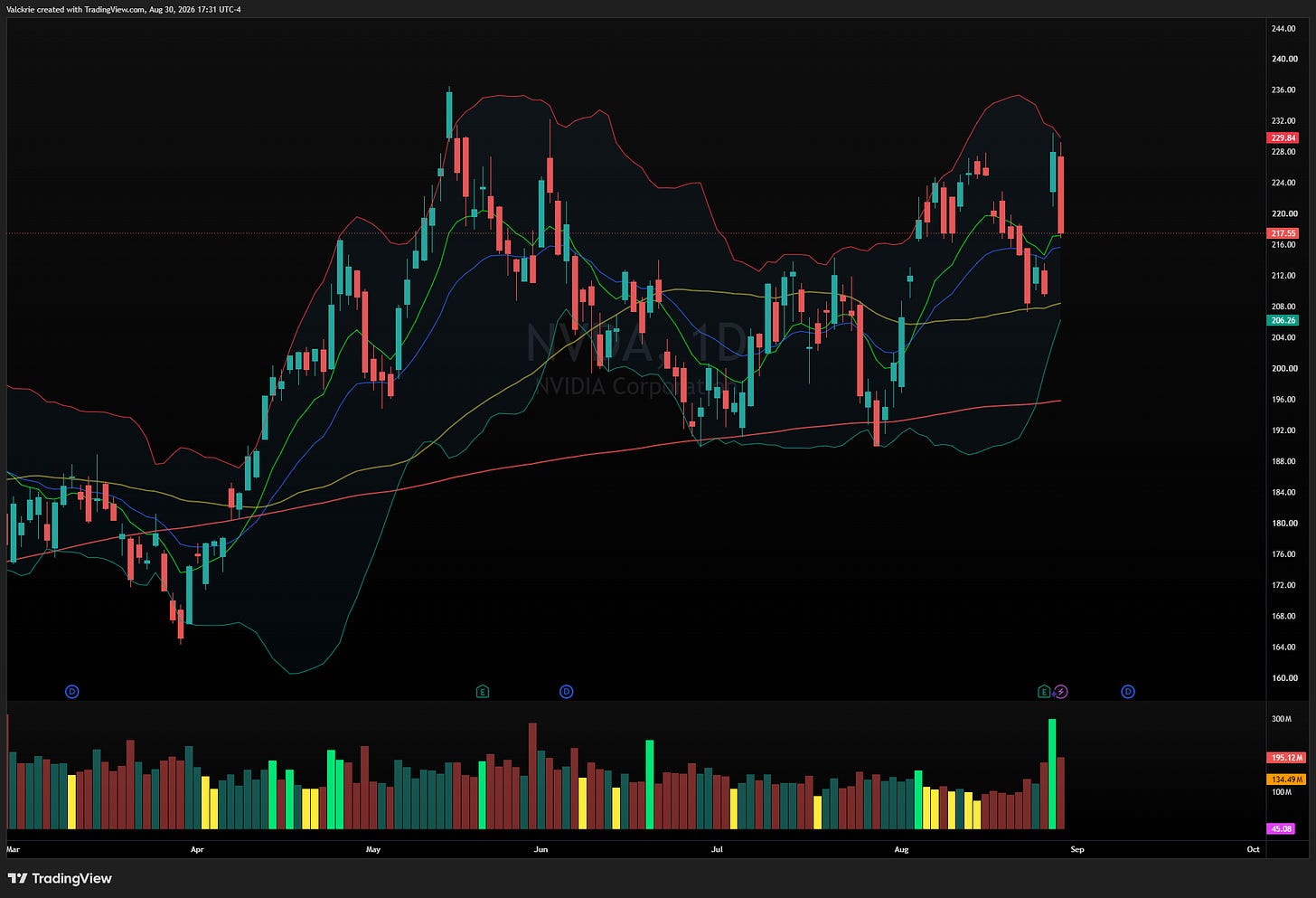Screen dimensions: 1316x898
Task: Click the magenta 45.08 indicator tag
Action: (x=1281, y=828)
